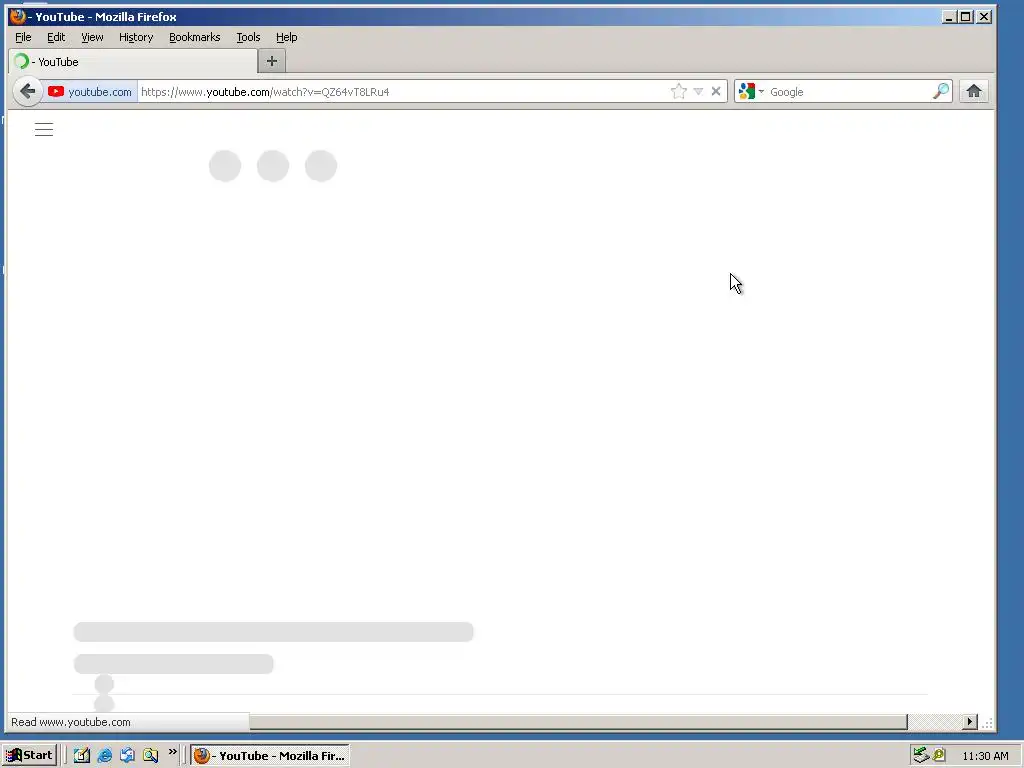1024x768 pixels.
Task: Click the Google search input field
Action: (849, 91)
